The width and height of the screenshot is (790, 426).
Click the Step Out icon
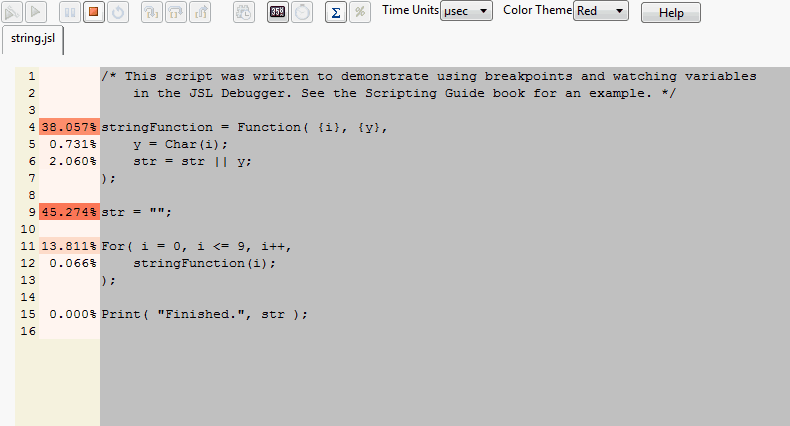pos(199,12)
